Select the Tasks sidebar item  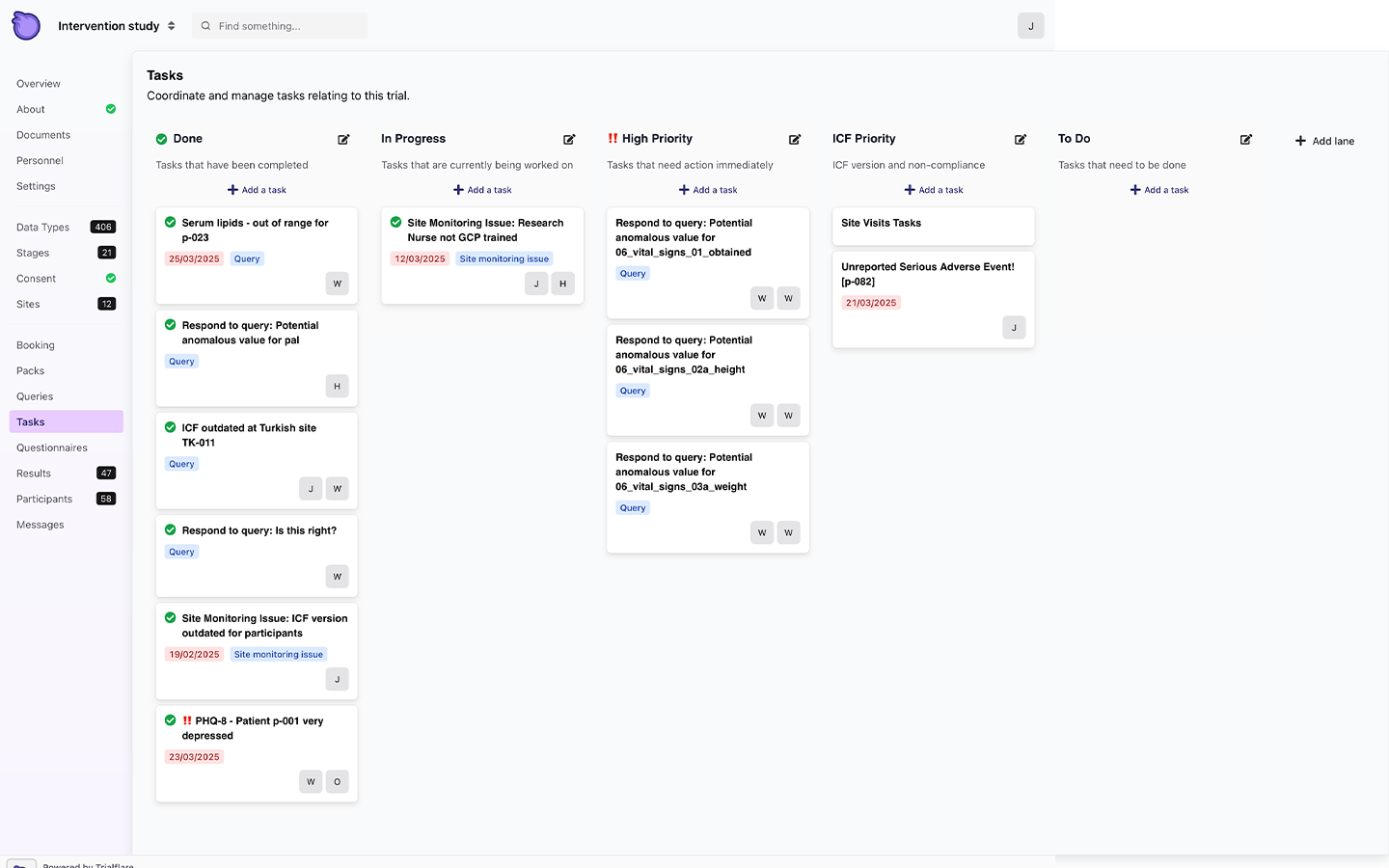[66, 421]
